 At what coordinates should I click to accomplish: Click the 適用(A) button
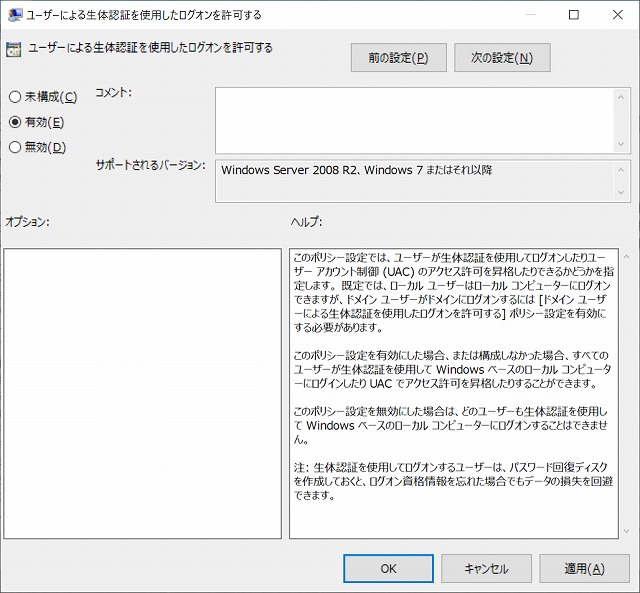point(584,568)
